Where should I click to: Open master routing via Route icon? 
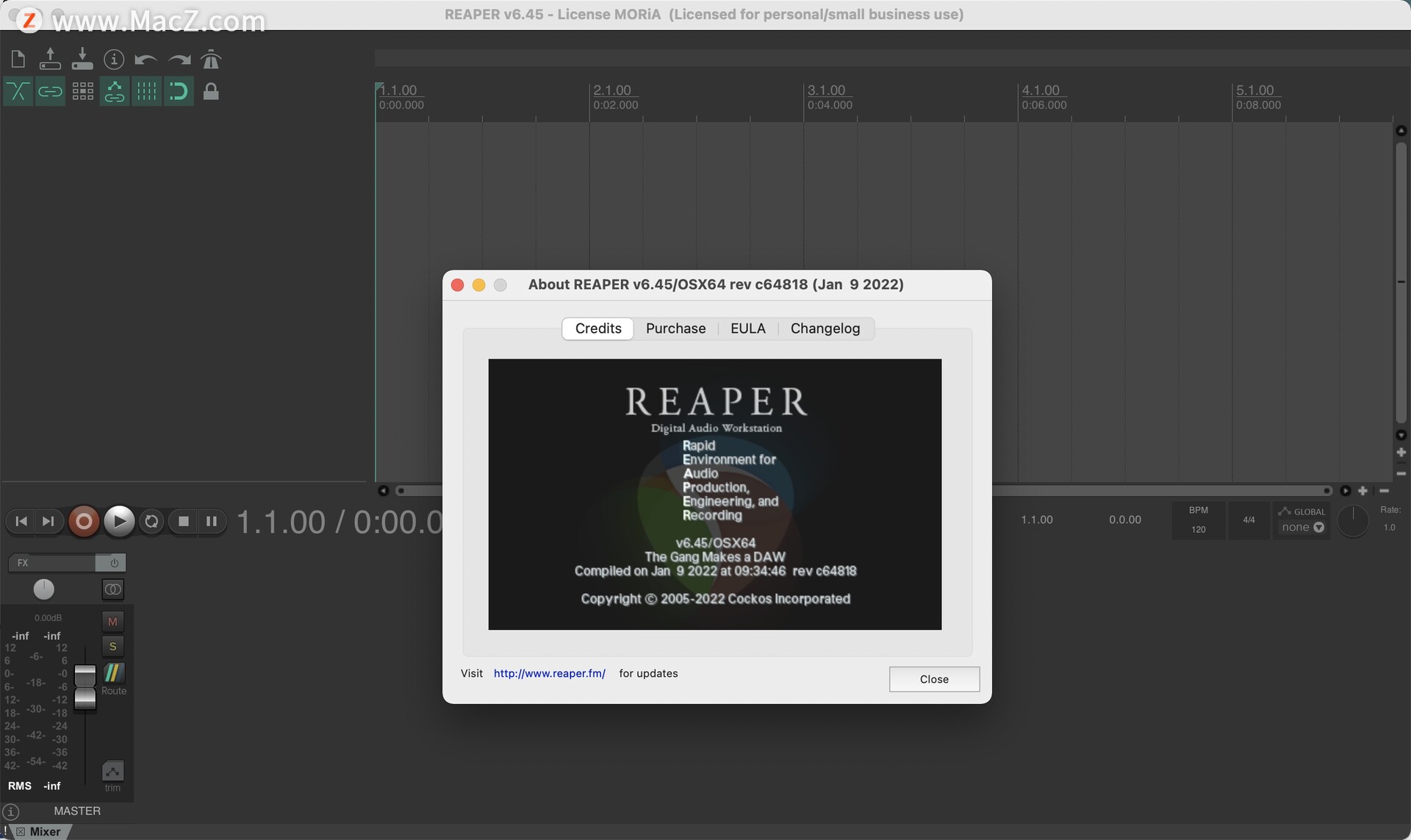(113, 672)
